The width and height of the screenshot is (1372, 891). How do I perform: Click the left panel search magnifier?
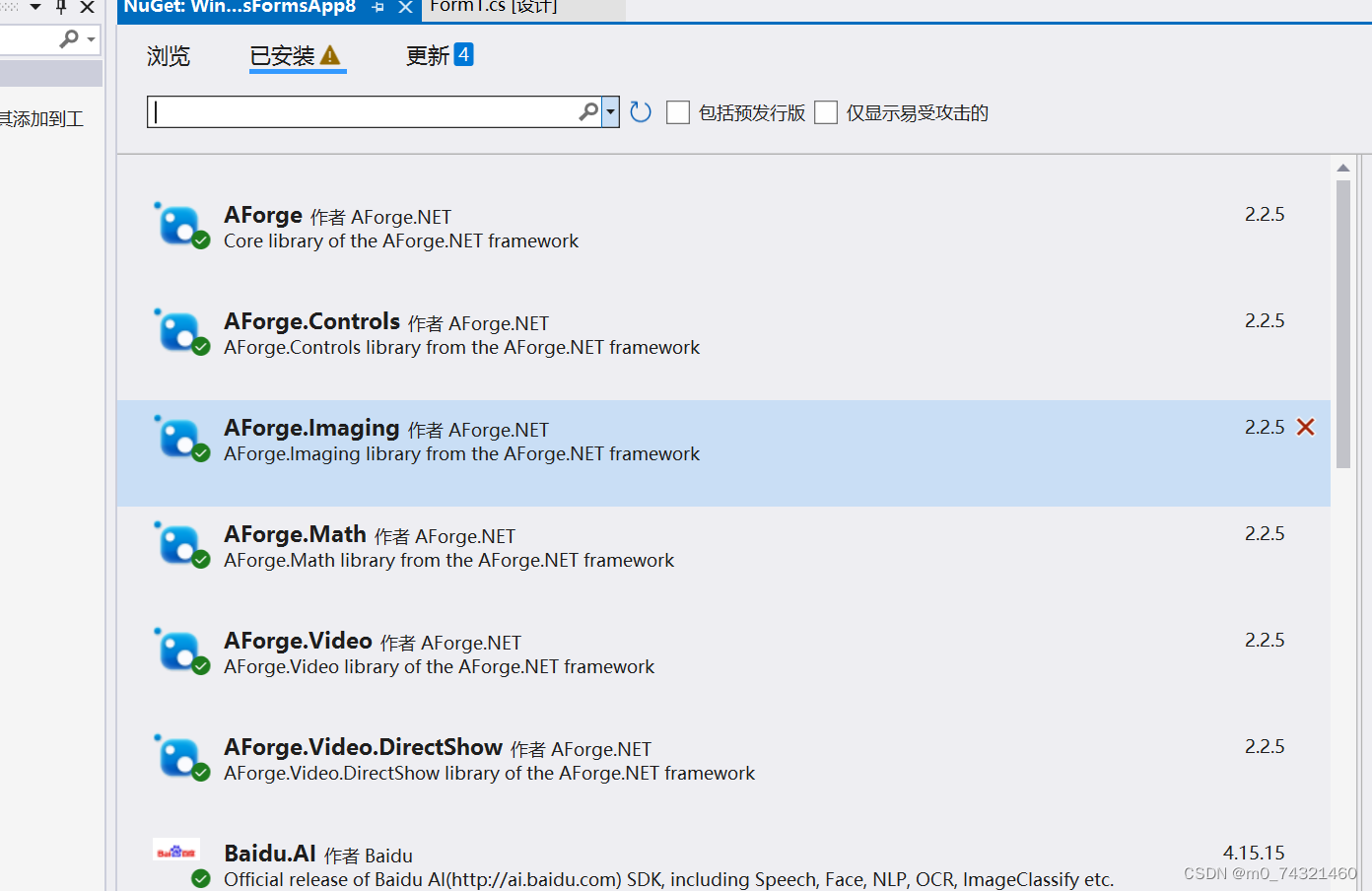69,38
